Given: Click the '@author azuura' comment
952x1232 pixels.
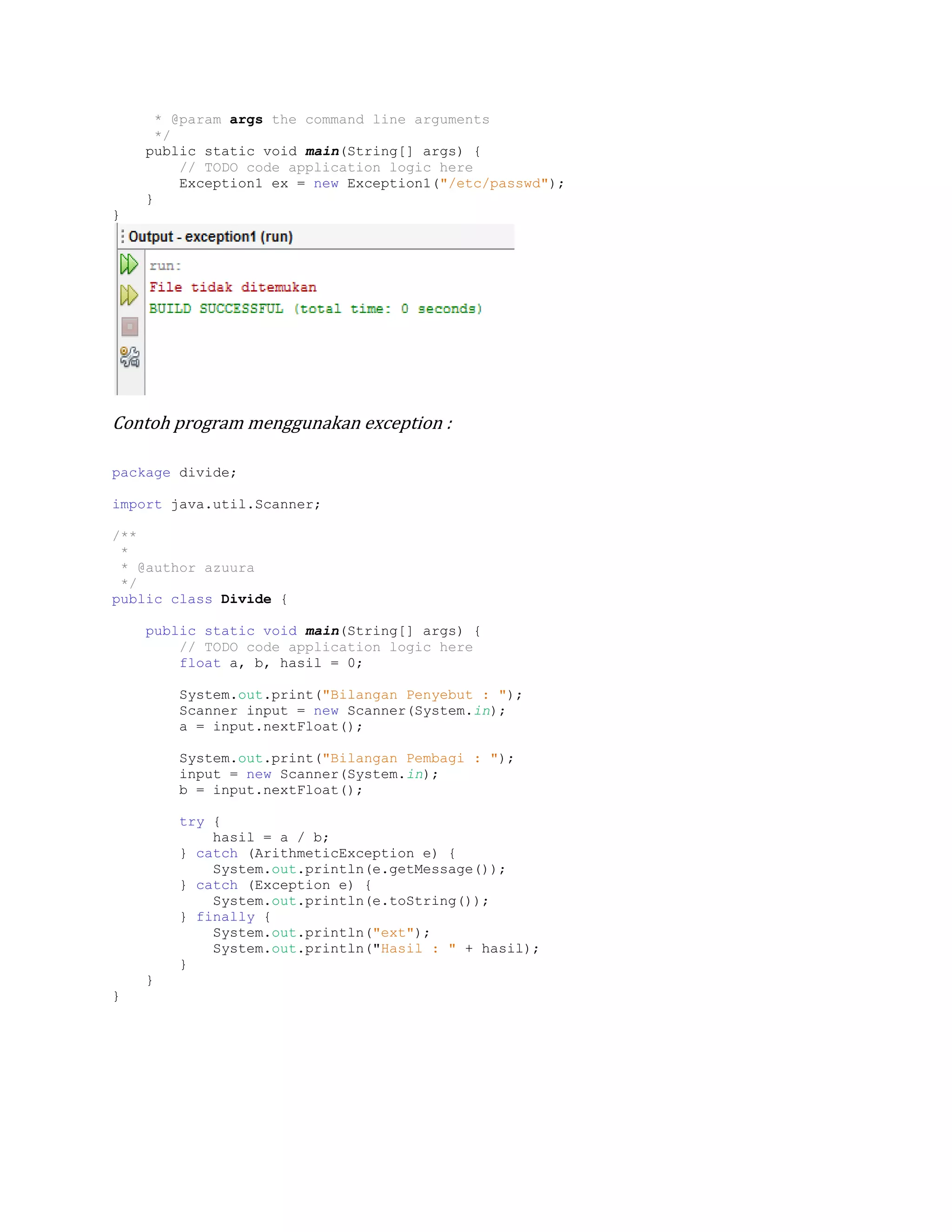Looking at the screenshot, I should 196,568.
